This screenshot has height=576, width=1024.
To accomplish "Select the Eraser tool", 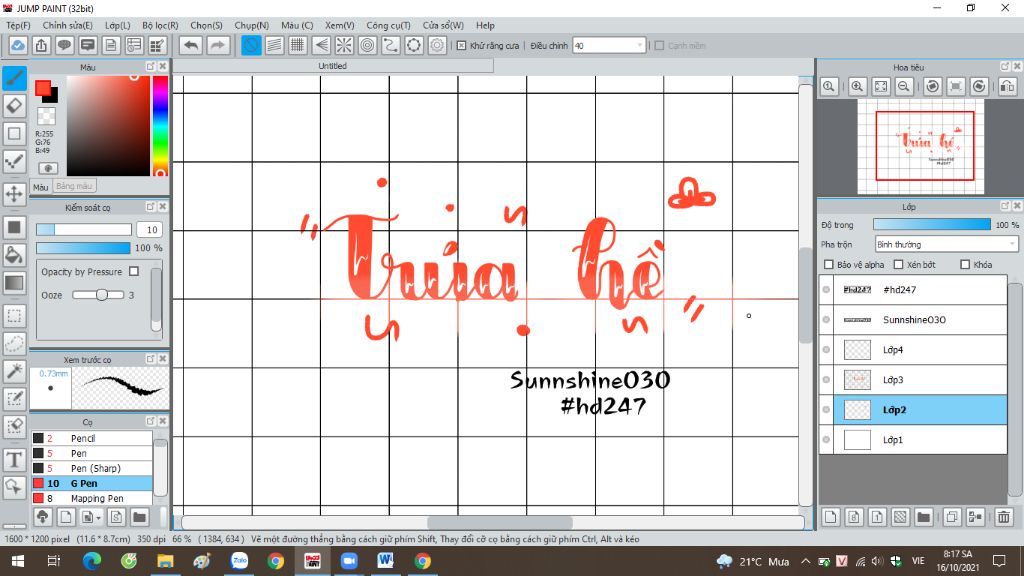I will coord(14,106).
